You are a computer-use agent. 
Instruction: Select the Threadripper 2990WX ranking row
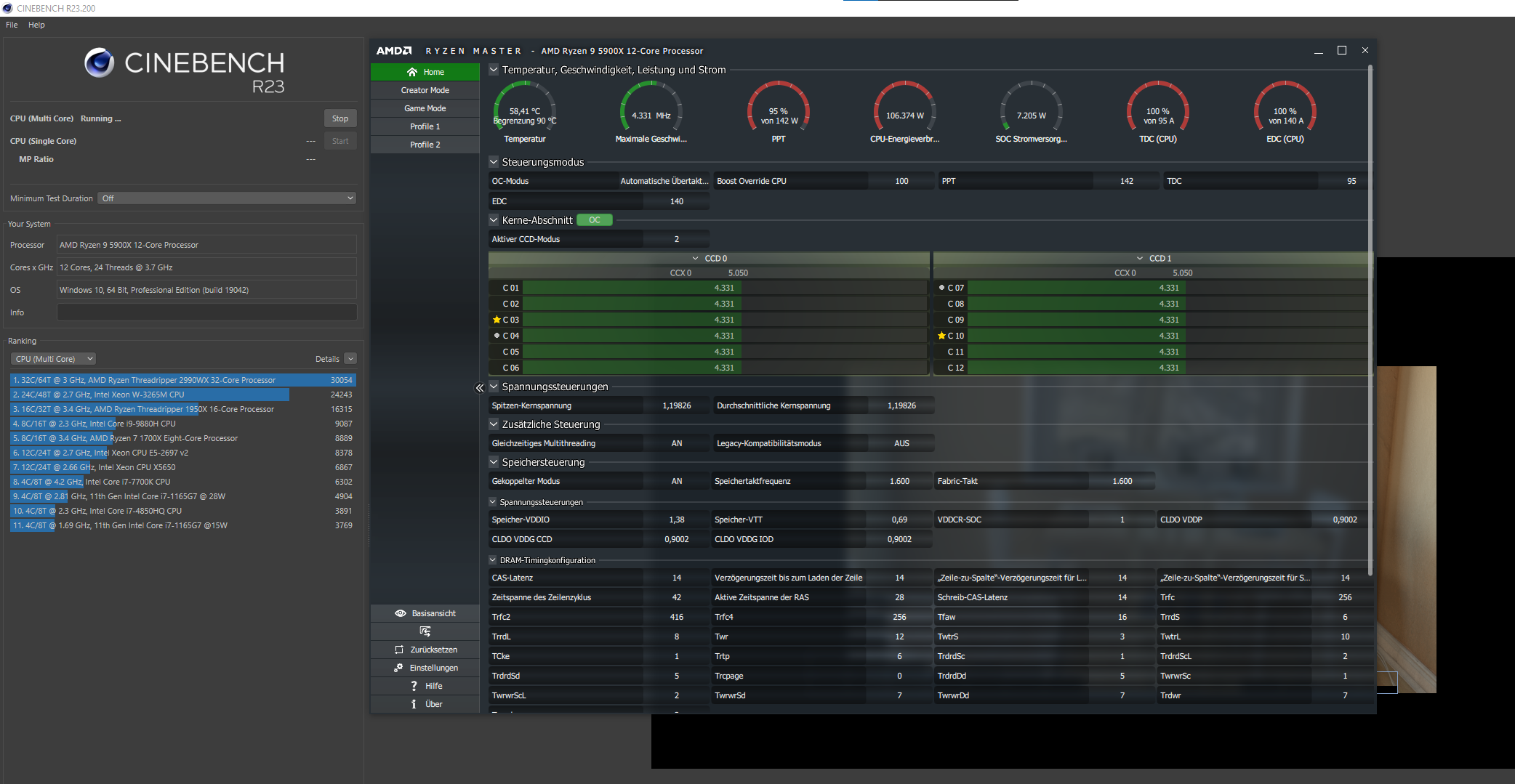pos(183,380)
